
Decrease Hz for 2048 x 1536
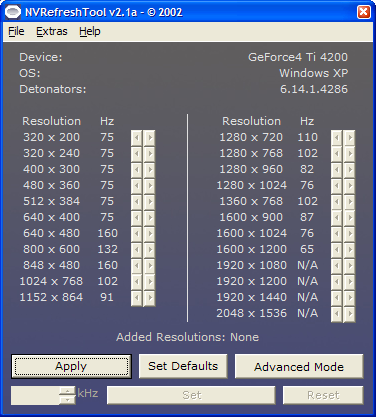tap(337, 314)
